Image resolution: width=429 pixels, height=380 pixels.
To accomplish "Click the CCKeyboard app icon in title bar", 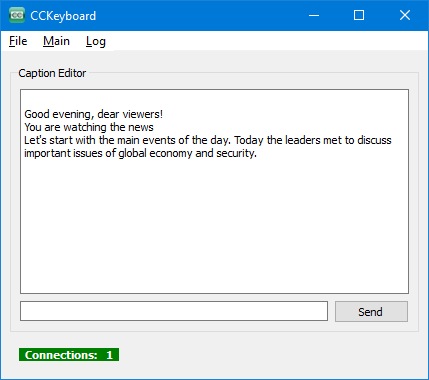I will [x=17, y=15].
